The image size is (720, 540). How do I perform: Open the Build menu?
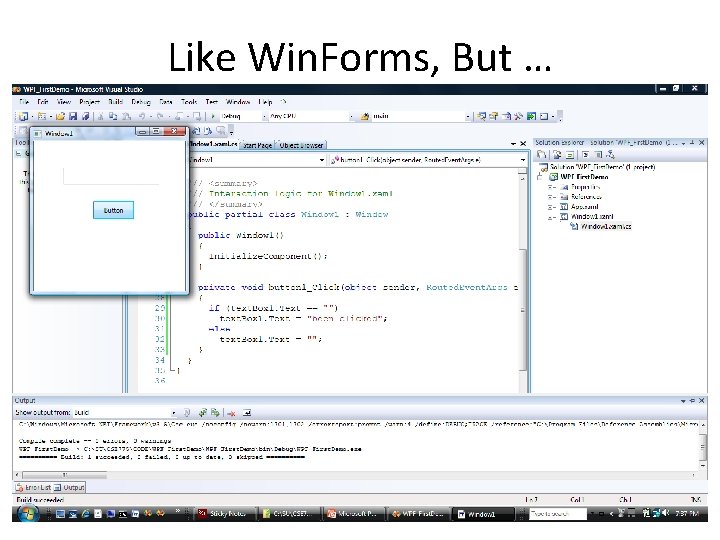115,102
